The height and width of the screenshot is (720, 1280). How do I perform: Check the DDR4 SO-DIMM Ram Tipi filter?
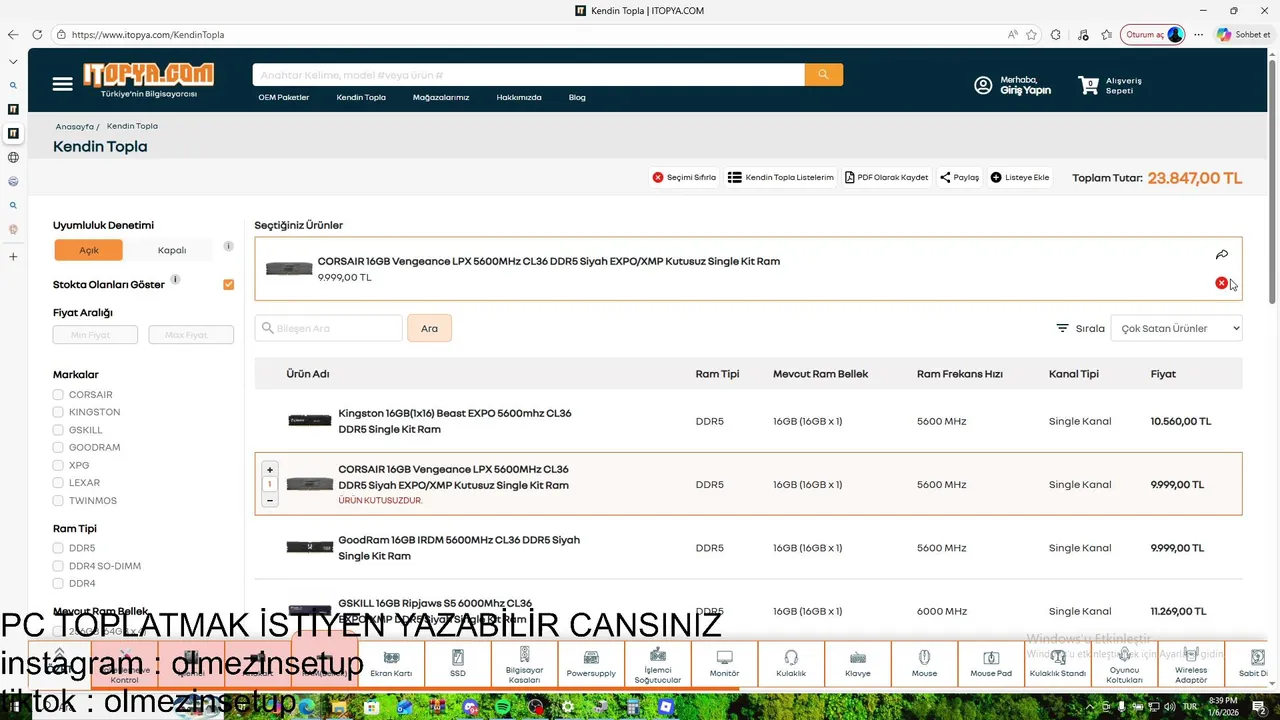coord(58,566)
